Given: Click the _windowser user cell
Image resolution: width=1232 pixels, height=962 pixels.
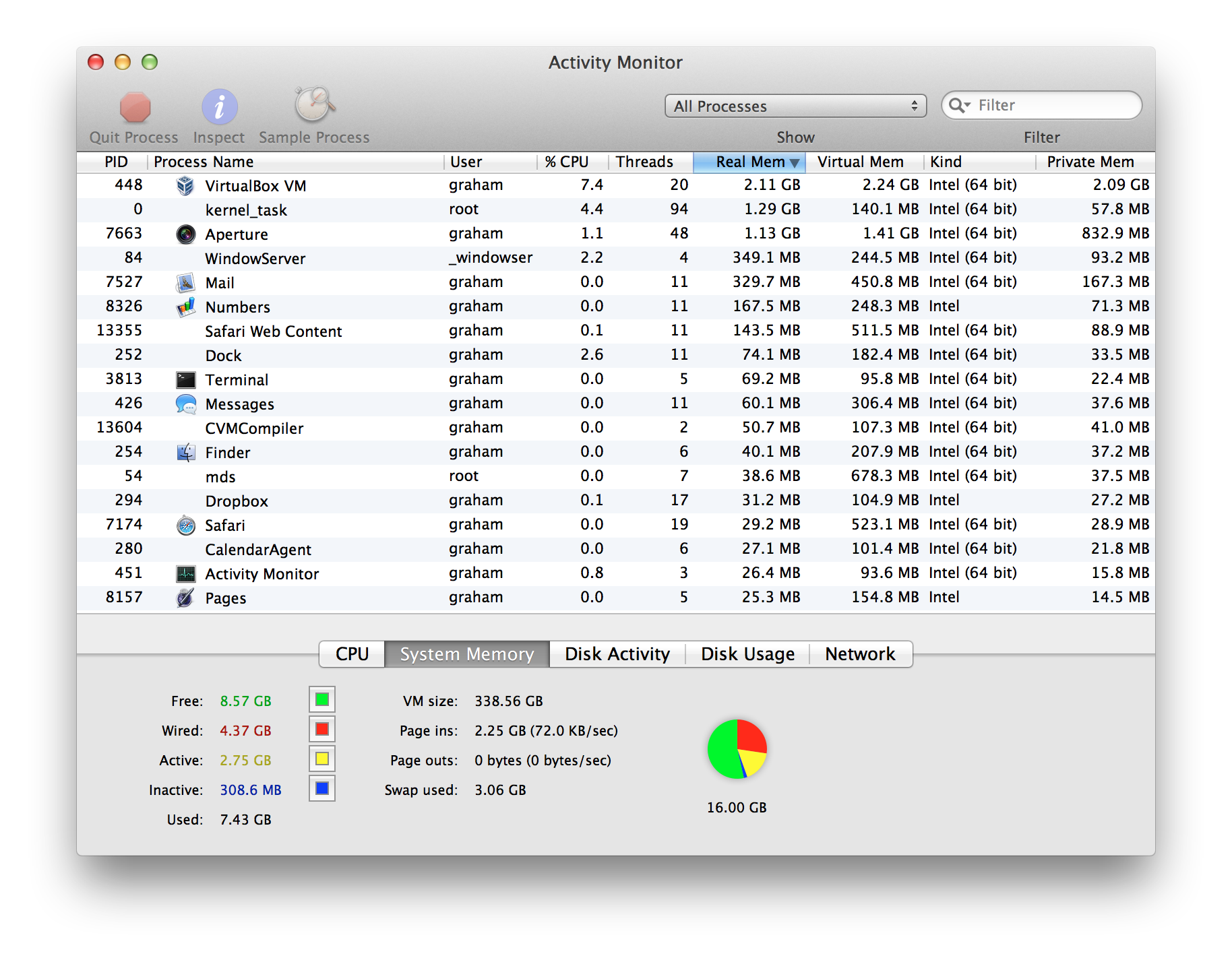Looking at the screenshot, I should coord(491,257).
